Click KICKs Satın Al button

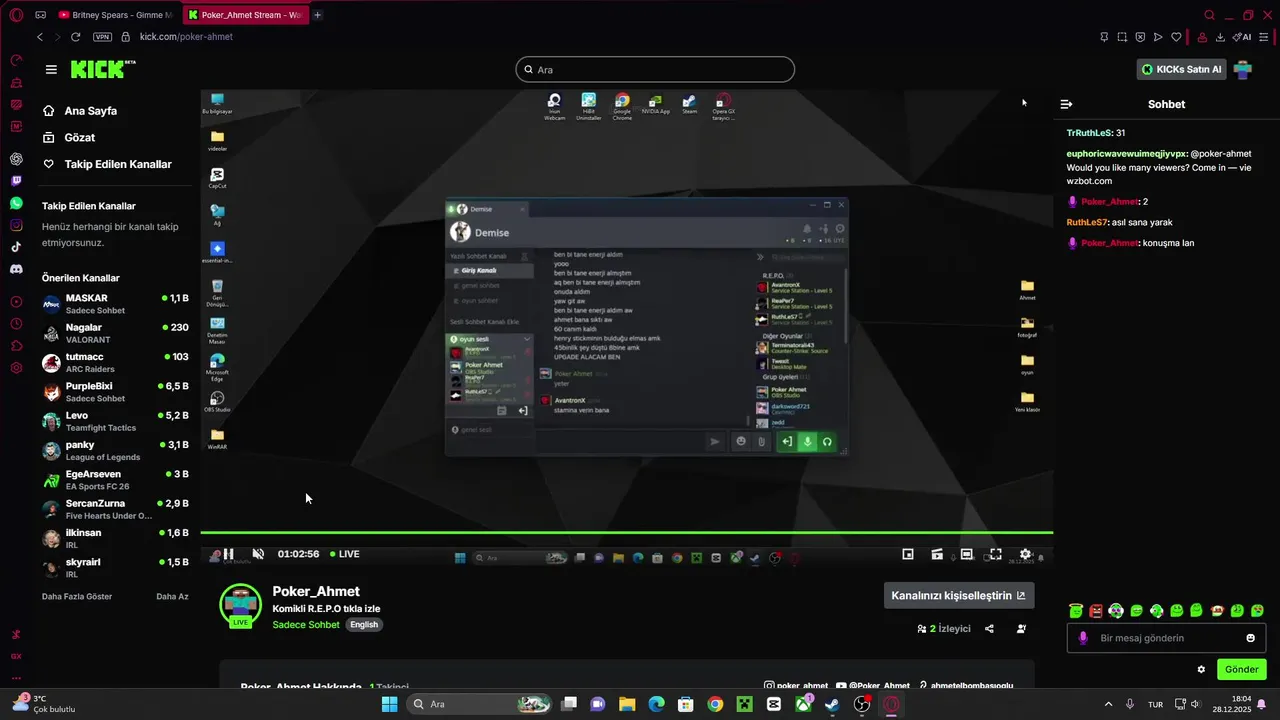(x=1182, y=69)
